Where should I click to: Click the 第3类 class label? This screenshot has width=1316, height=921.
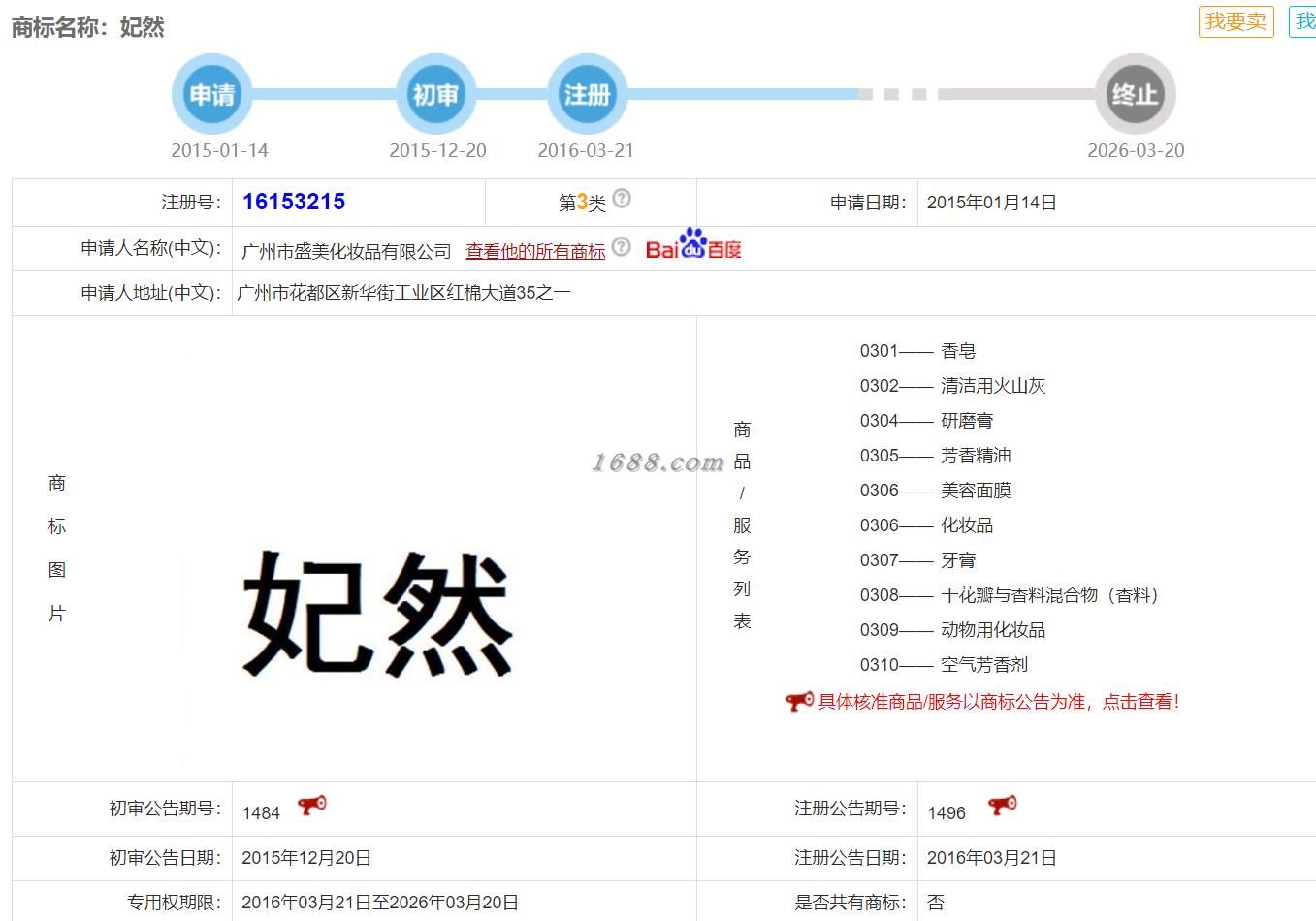(582, 203)
